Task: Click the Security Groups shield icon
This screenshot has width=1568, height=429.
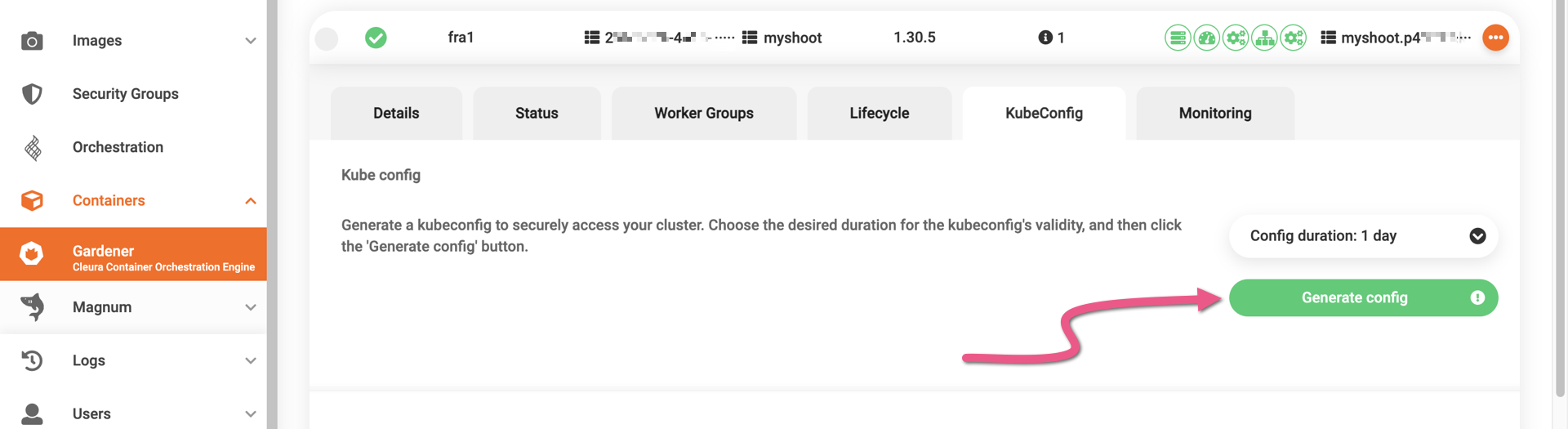Action: pos(32,94)
